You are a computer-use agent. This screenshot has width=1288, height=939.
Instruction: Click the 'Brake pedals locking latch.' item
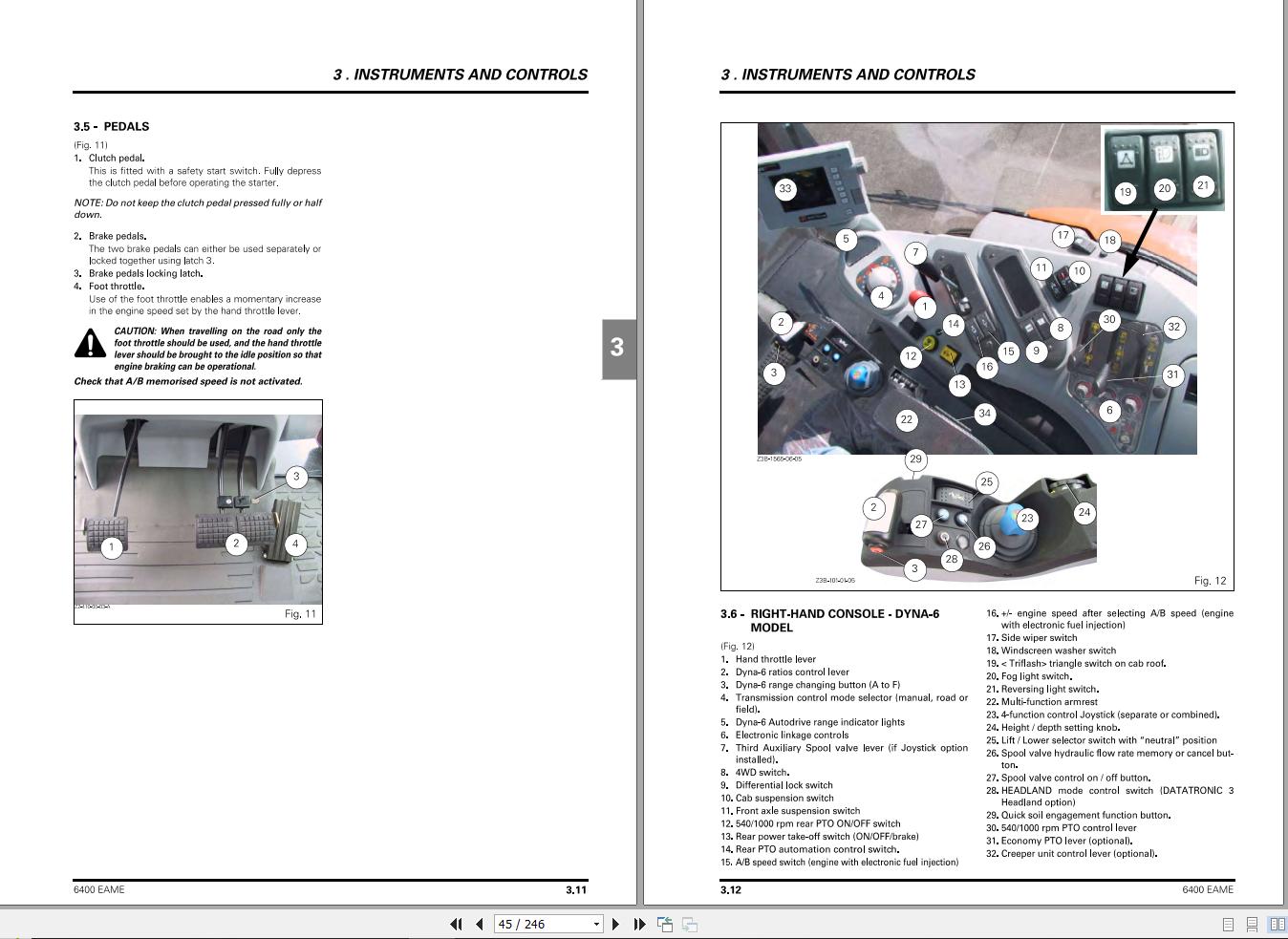(x=145, y=273)
